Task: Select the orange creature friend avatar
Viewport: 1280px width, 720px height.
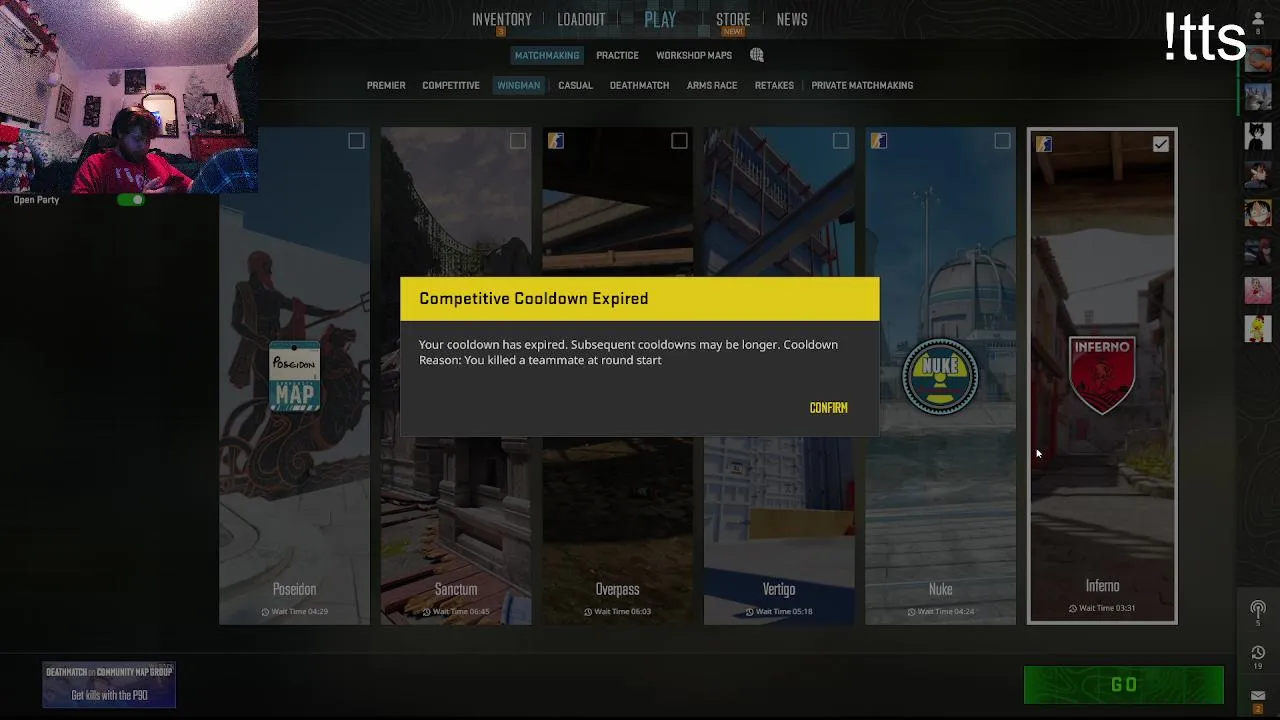Action: point(1258,59)
